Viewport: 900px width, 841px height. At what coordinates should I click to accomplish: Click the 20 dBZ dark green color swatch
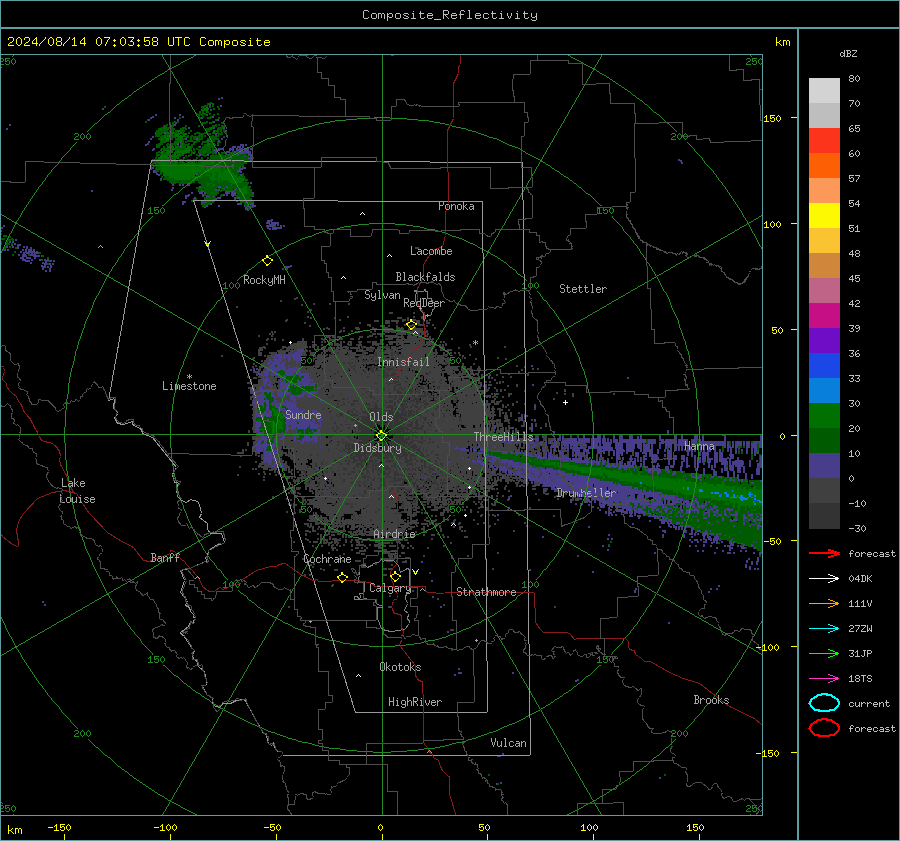coord(824,440)
